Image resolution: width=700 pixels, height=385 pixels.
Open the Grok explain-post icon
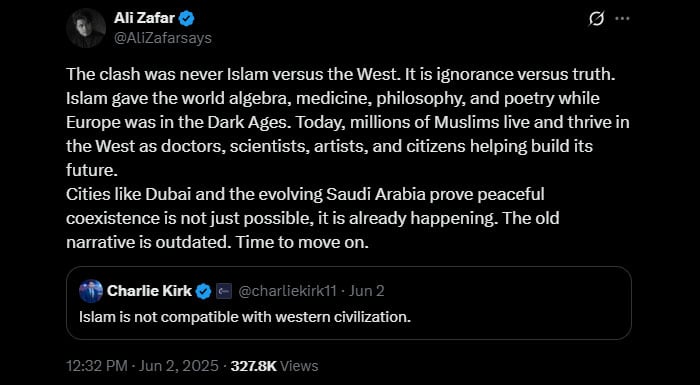[596, 19]
